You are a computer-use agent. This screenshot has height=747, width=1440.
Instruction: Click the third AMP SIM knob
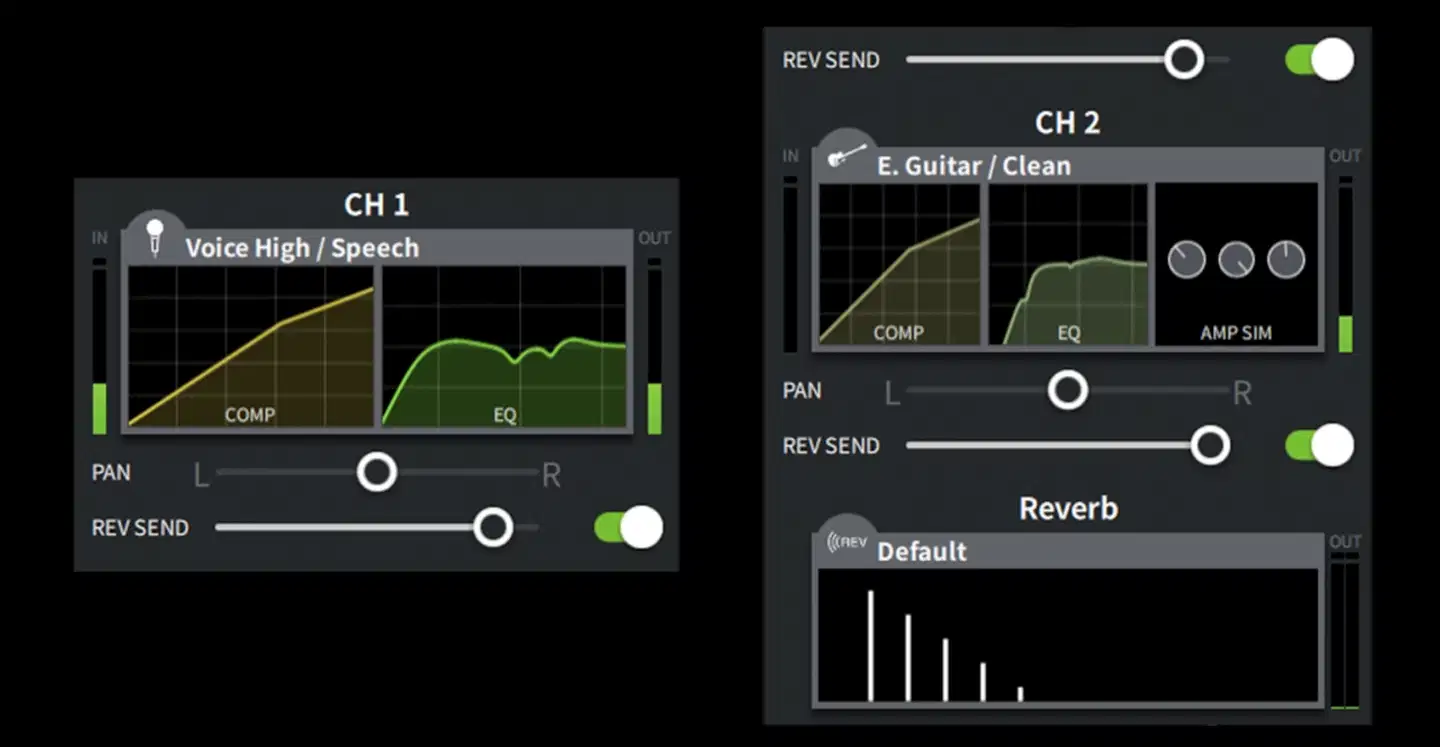click(x=1286, y=261)
